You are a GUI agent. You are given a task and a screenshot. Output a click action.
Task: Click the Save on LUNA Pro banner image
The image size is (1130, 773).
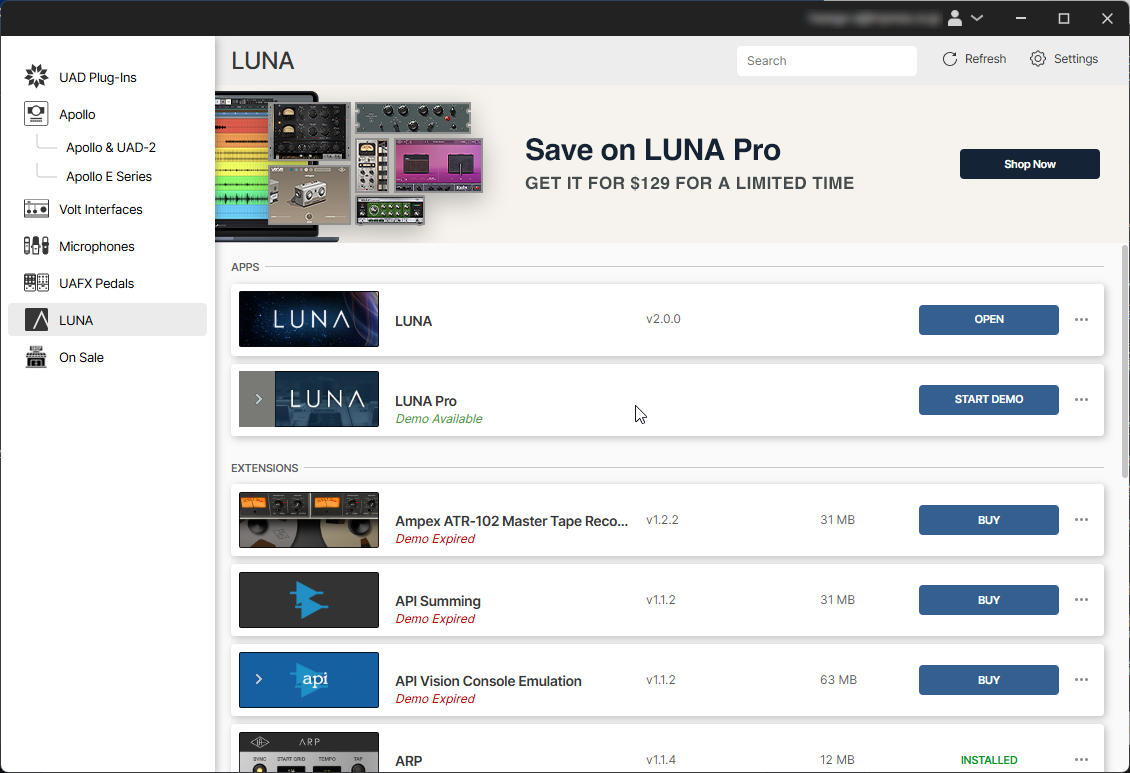350,164
